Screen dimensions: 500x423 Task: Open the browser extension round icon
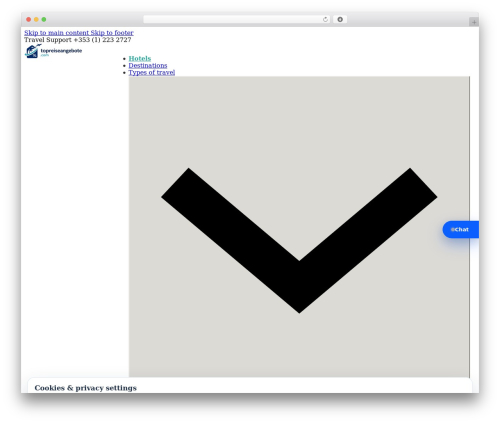click(x=340, y=19)
